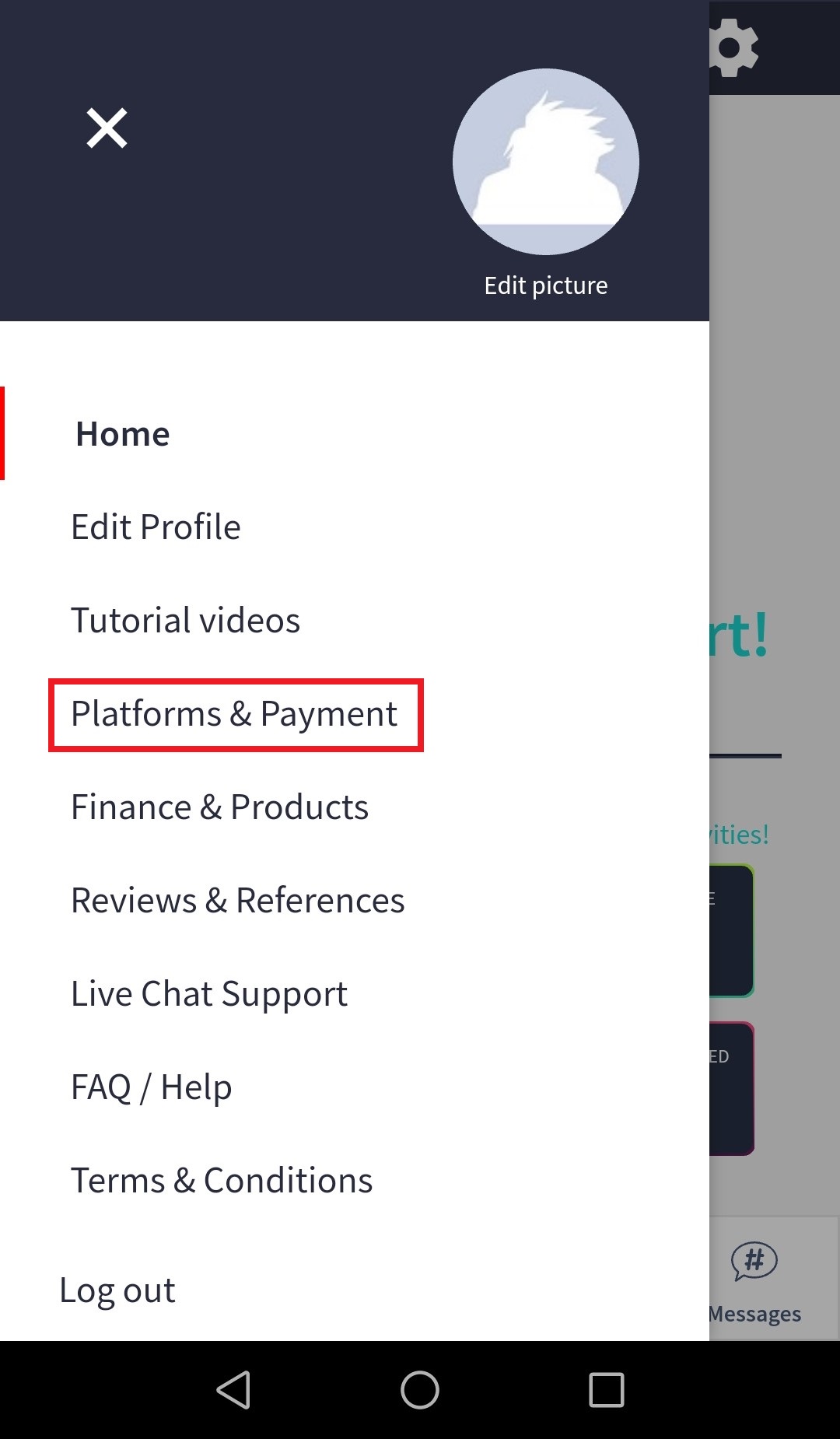Viewport: 840px width, 1439px height.
Task: Open Messages hashtag chat icon
Action: pyautogui.click(x=754, y=1261)
